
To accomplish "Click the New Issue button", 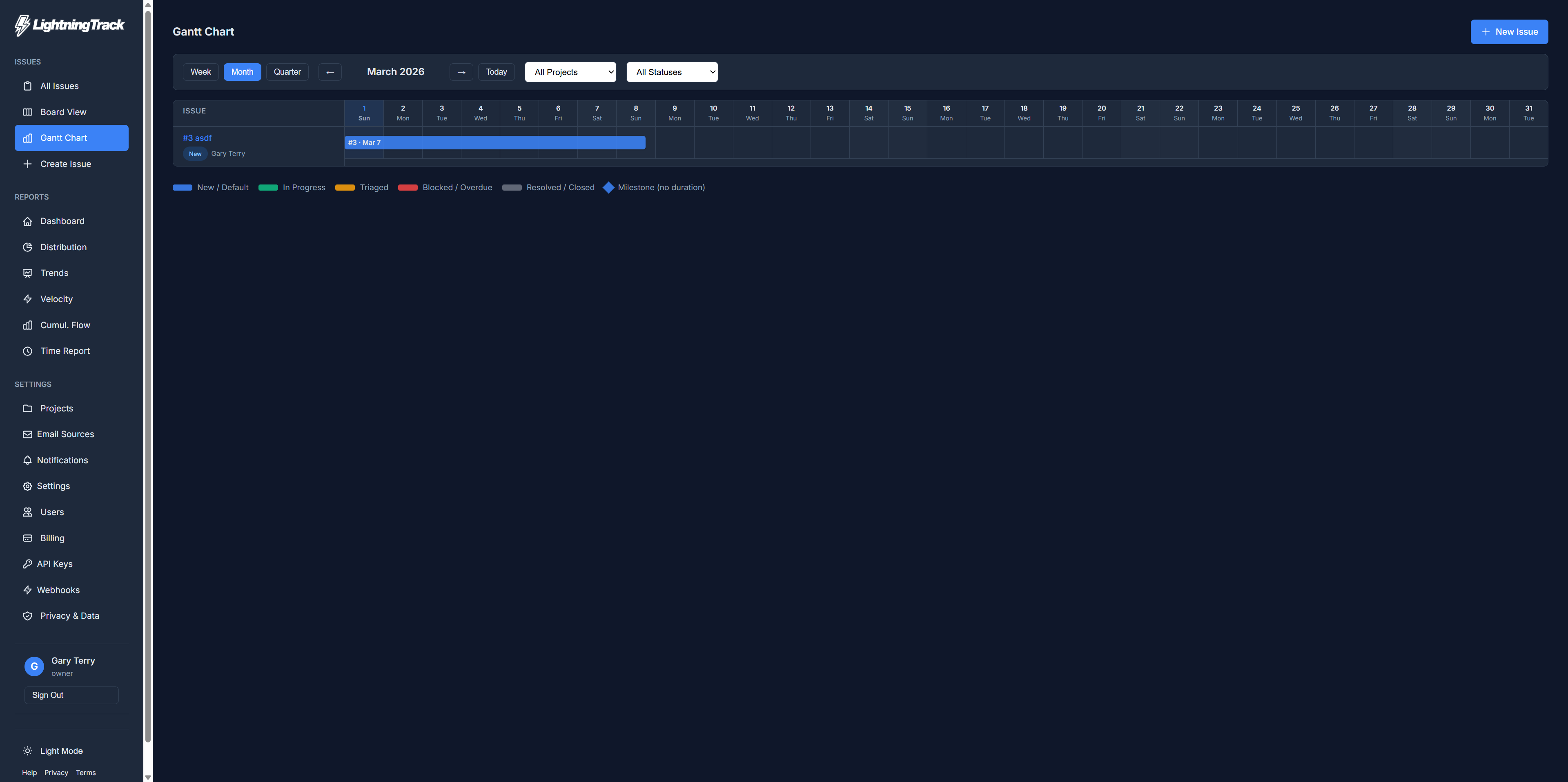I will pyautogui.click(x=1509, y=32).
